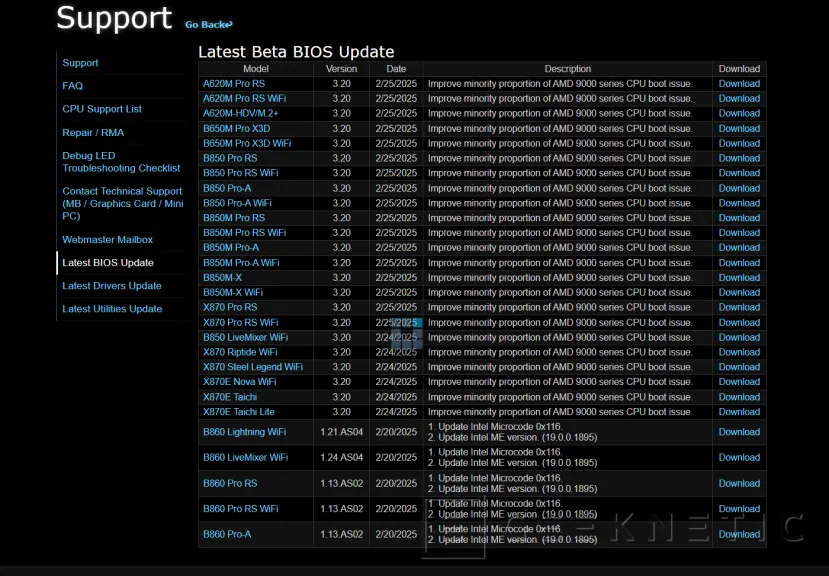Open the B650M Pro X3D WiFi link
Image resolution: width=829 pixels, height=576 pixels.
(x=247, y=143)
